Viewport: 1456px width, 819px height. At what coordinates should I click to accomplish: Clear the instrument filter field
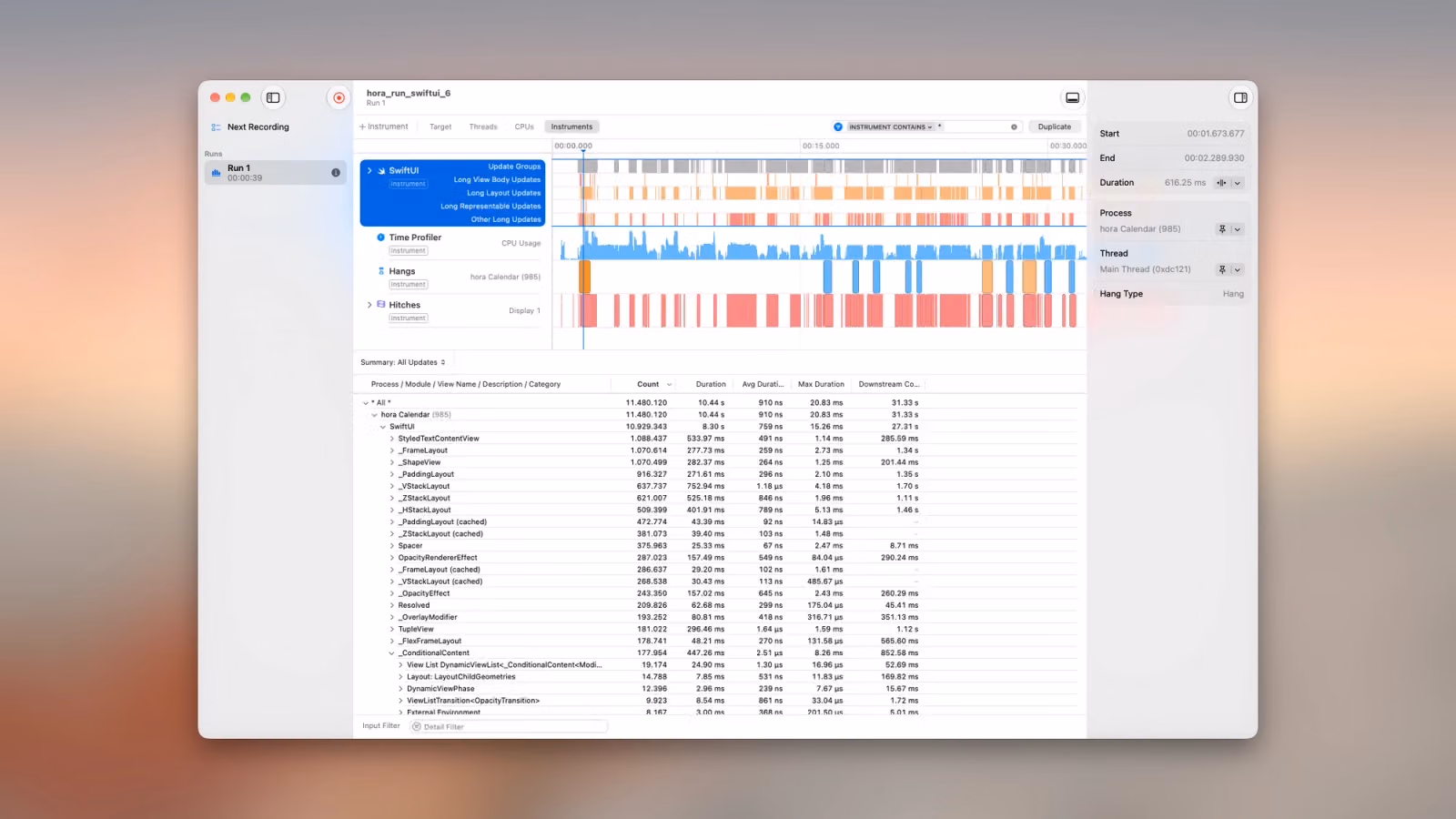tap(1014, 126)
